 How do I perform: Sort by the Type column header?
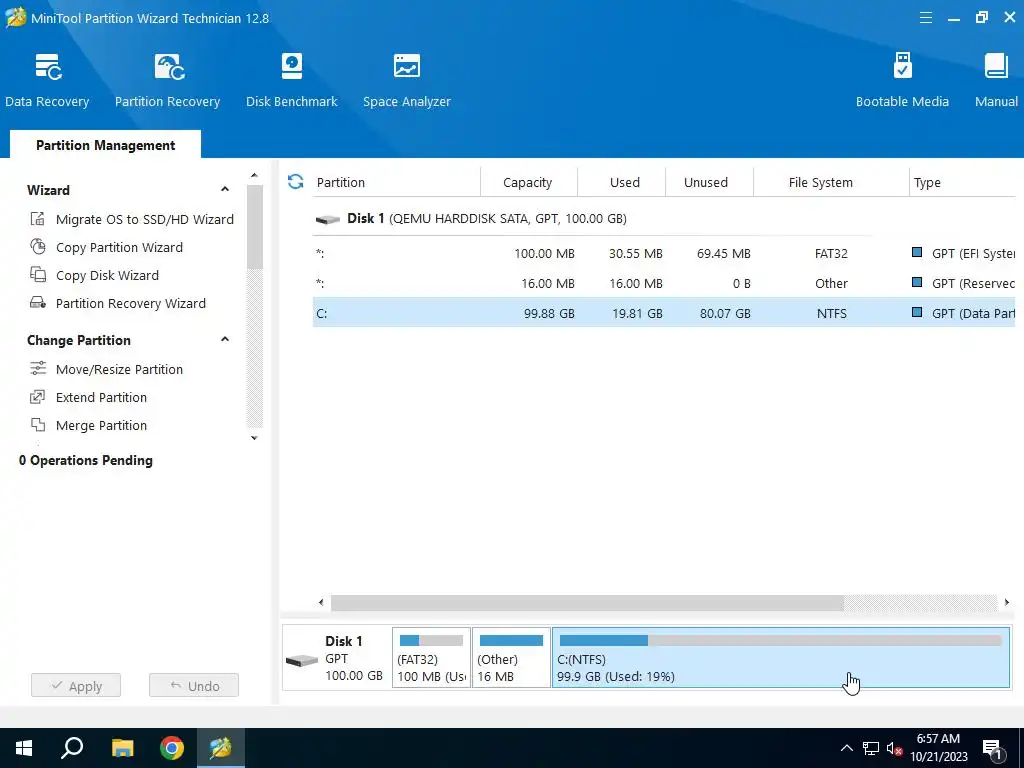(x=962, y=182)
